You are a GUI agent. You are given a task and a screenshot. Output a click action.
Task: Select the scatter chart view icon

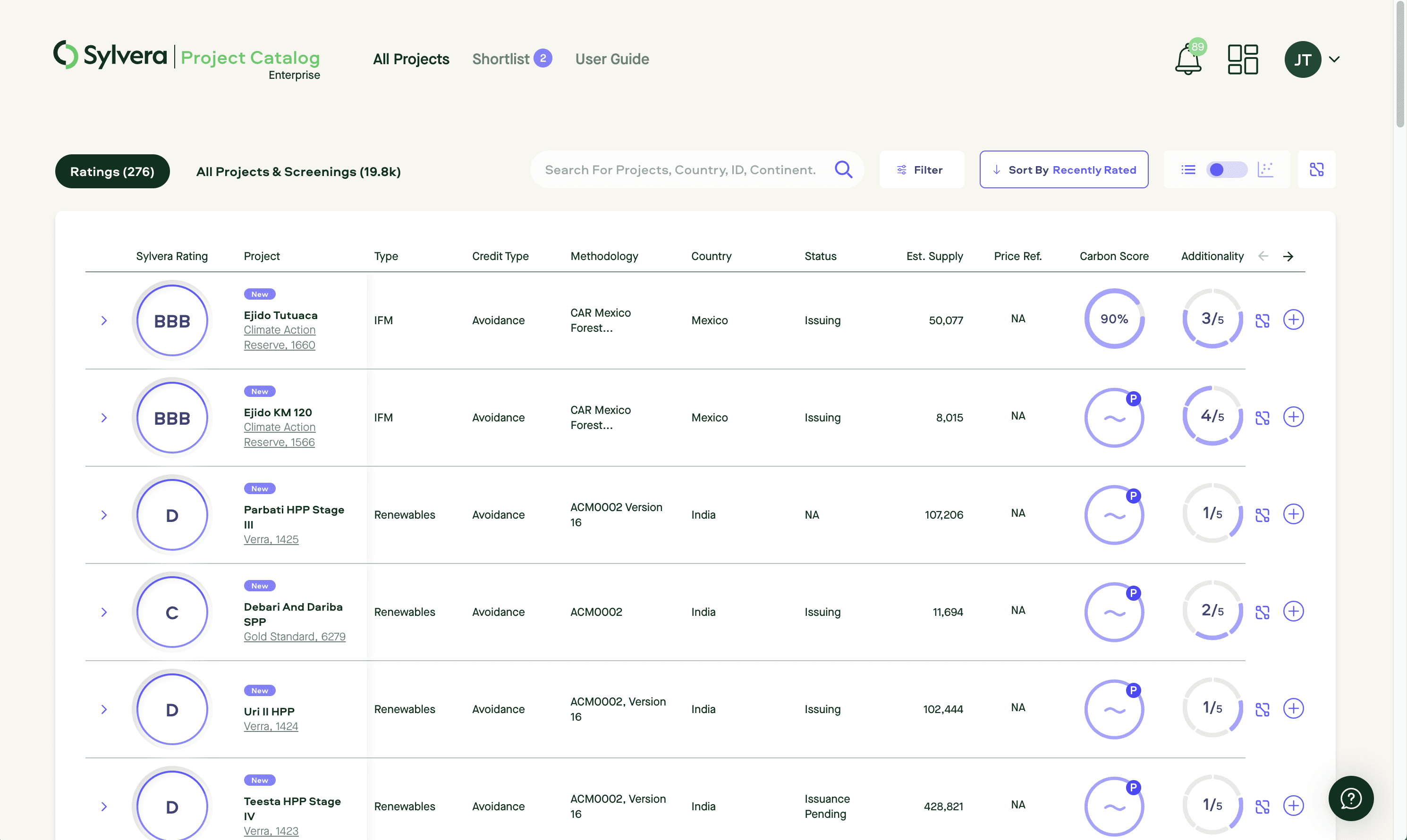click(1265, 169)
